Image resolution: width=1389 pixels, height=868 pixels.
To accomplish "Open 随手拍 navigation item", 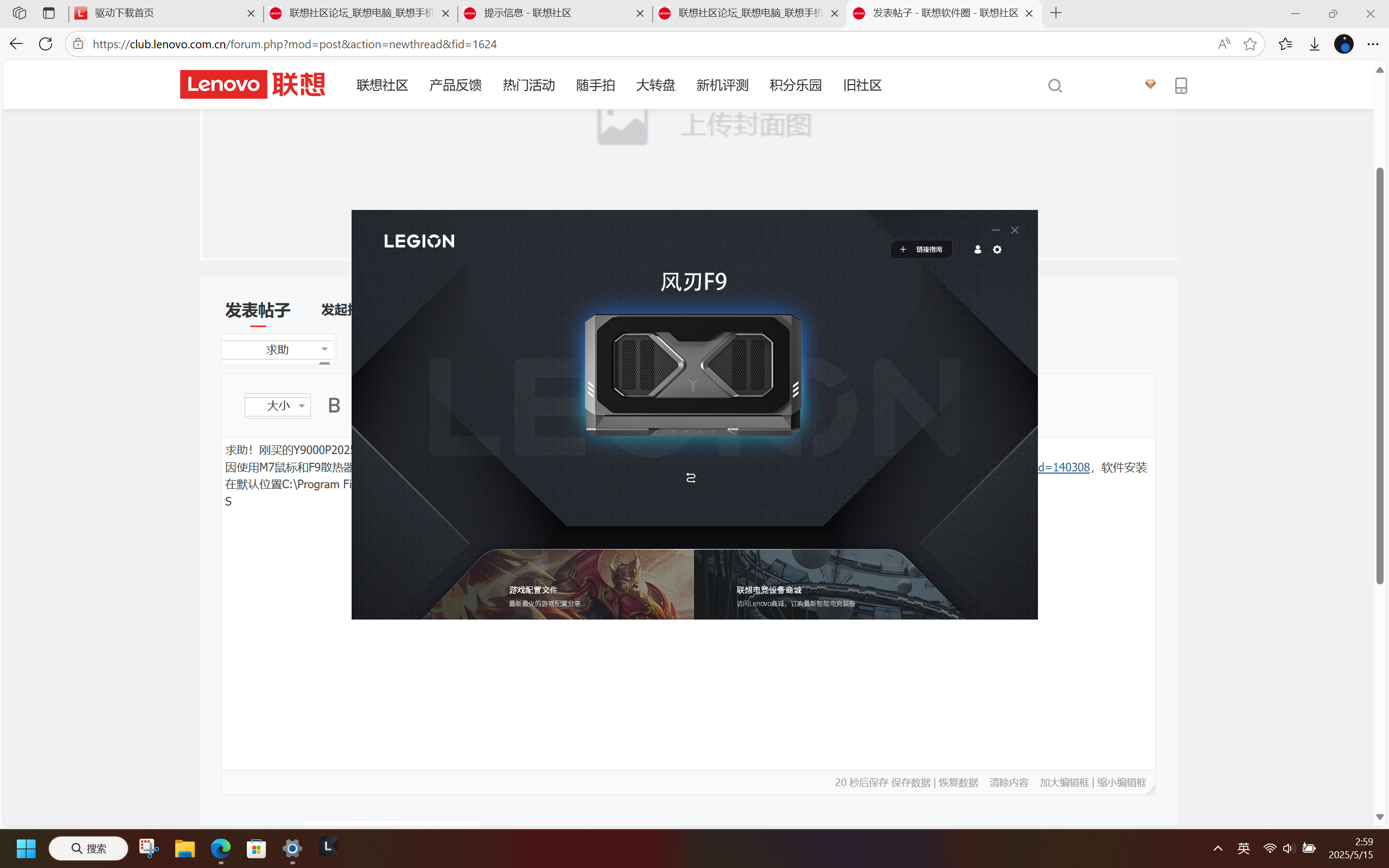I will pyautogui.click(x=596, y=86).
